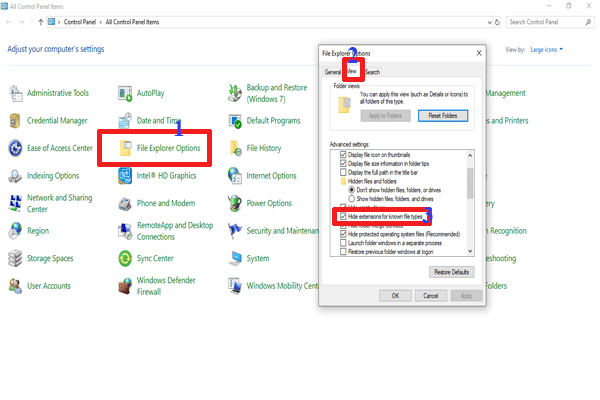Click the Reset Folders button
Screen dimensions: 600x400
[443, 116]
